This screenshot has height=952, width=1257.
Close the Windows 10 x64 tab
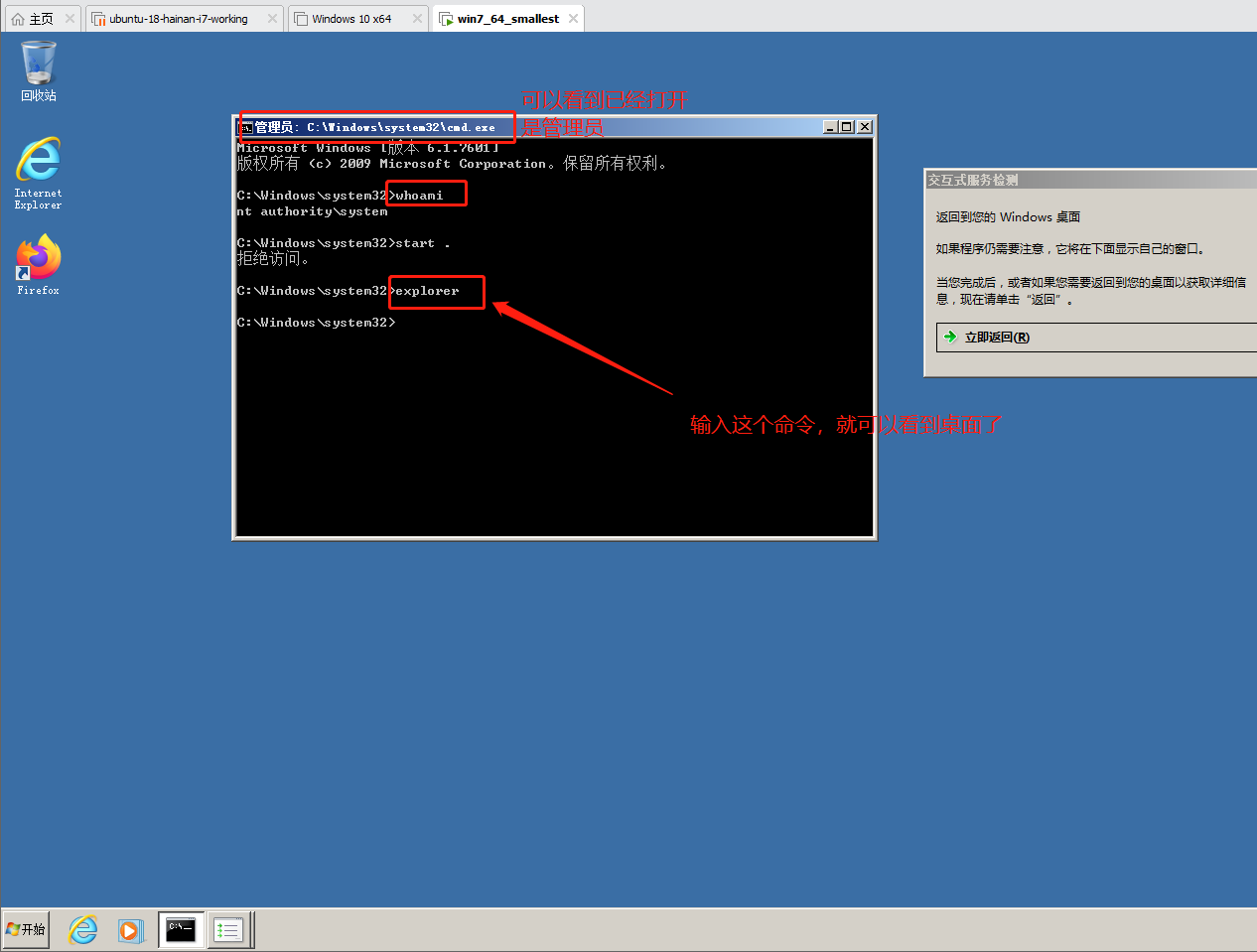tap(417, 19)
